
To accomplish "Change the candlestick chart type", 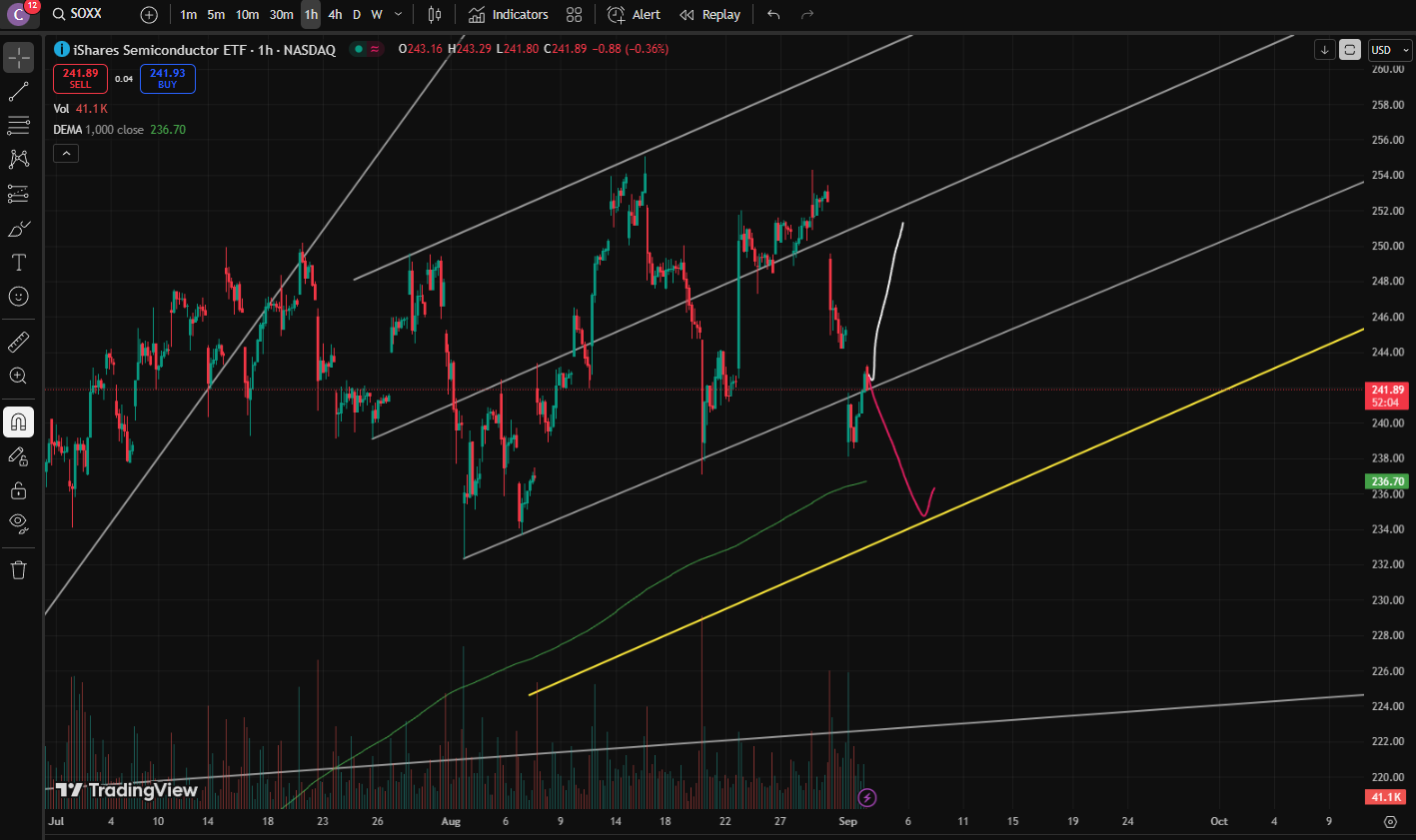I will point(434,15).
